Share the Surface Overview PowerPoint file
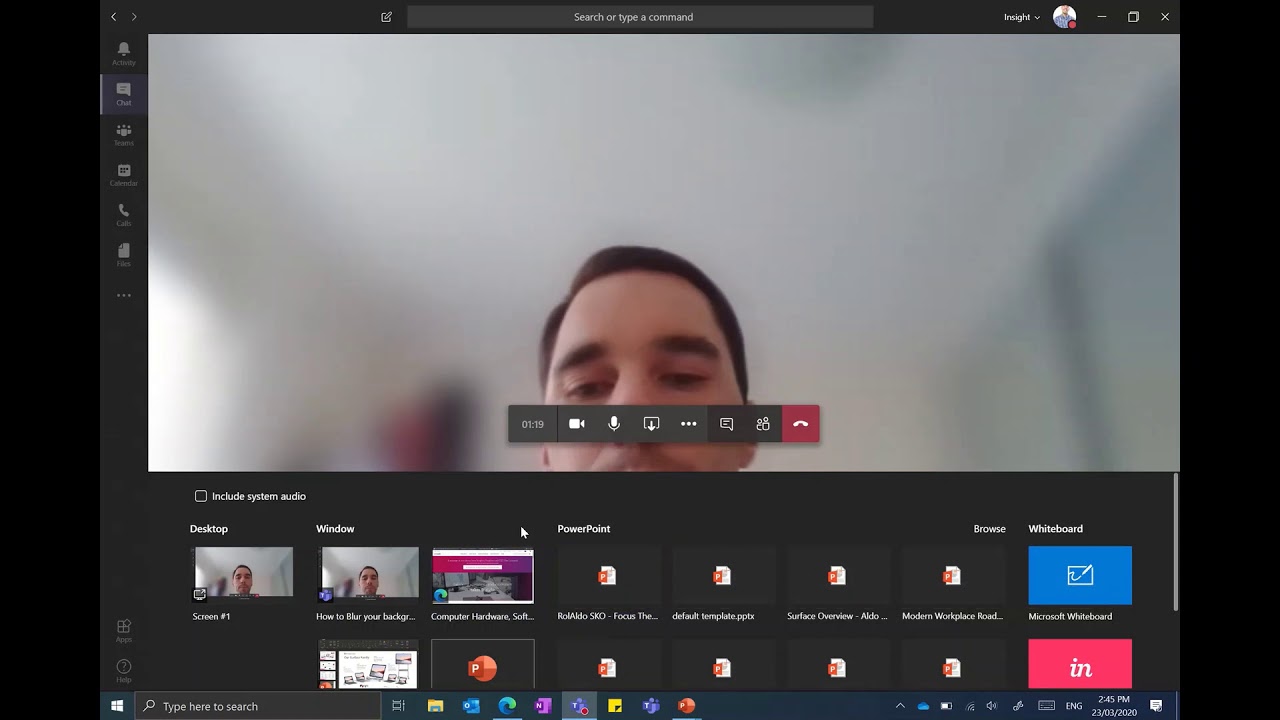1280x720 pixels. (x=837, y=584)
